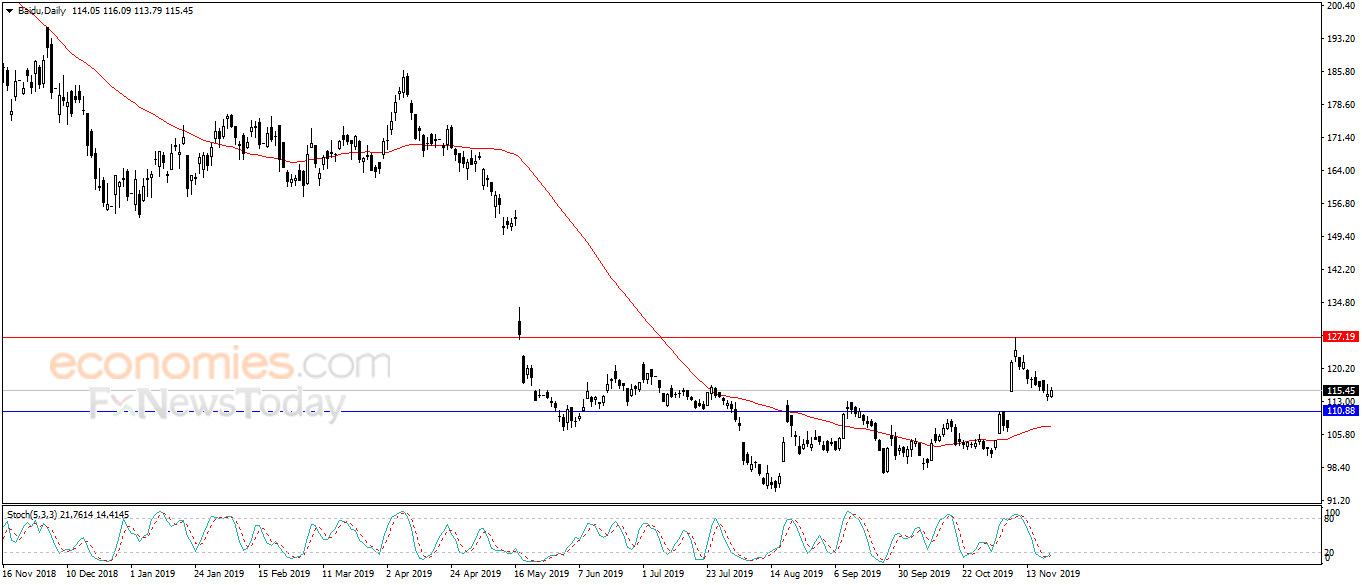This screenshot has width=1362, height=585.
Task: Click the 30 Sep 2019 date label
Action: (x=924, y=574)
